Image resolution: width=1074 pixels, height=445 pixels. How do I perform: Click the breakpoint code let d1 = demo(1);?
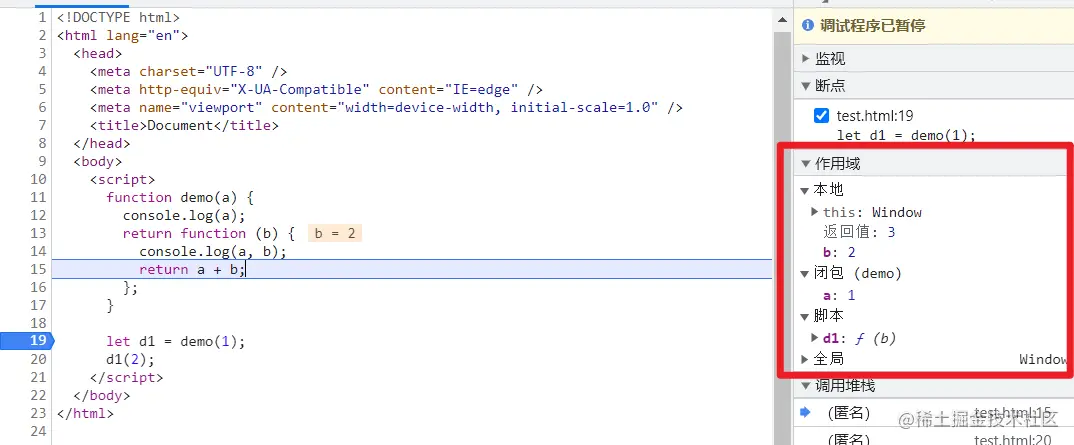pyautogui.click(x=906, y=135)
